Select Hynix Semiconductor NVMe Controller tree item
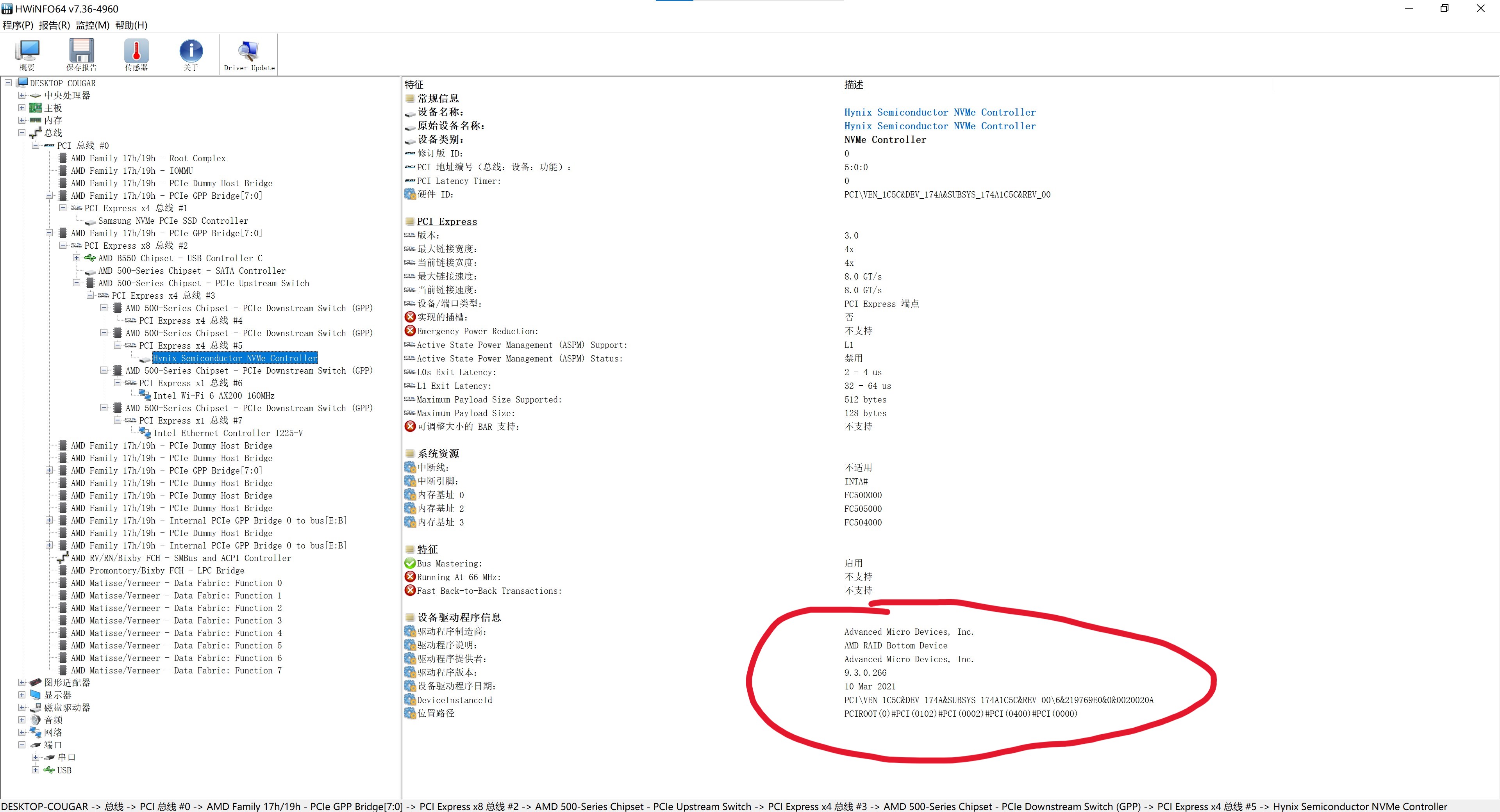This screenshot has width=1500, height=812. point(235,358)
